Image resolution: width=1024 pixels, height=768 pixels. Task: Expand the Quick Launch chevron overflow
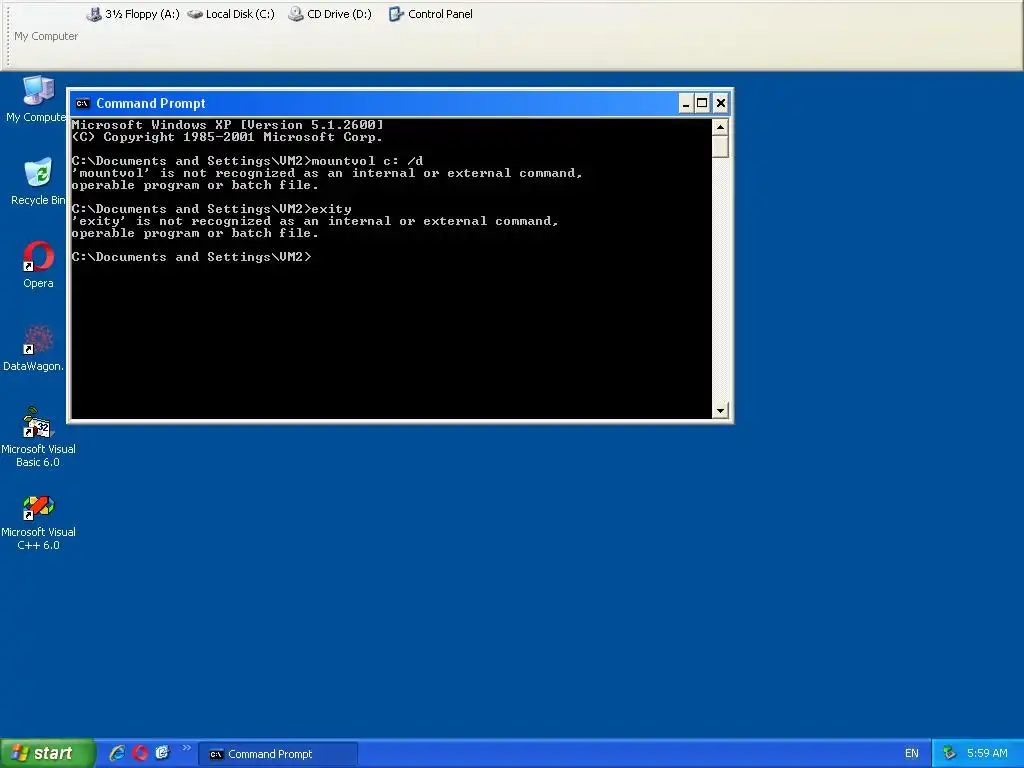[186, 748]
